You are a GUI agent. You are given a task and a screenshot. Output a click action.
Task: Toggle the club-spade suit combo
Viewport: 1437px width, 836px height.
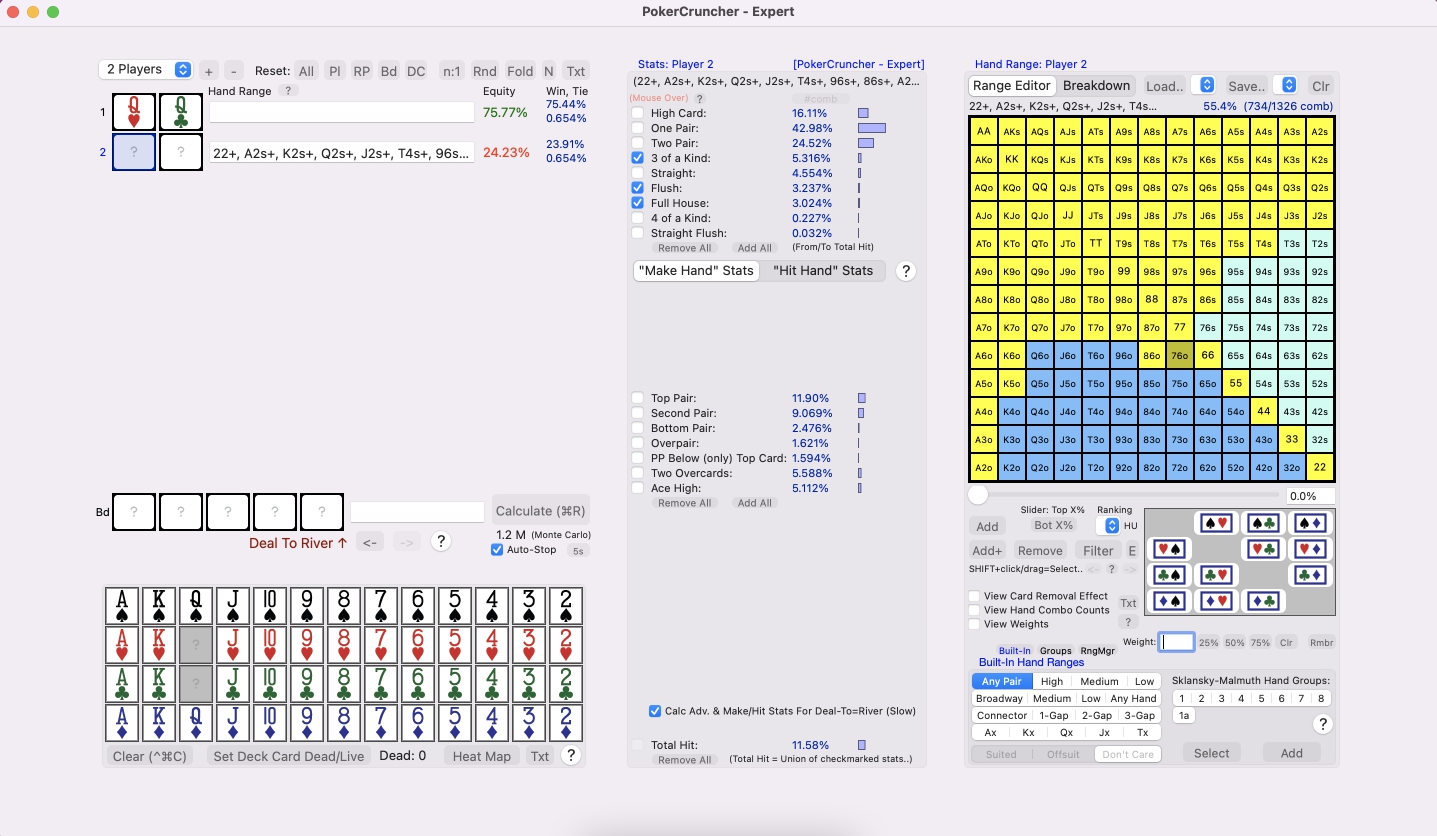(1169, 575)
